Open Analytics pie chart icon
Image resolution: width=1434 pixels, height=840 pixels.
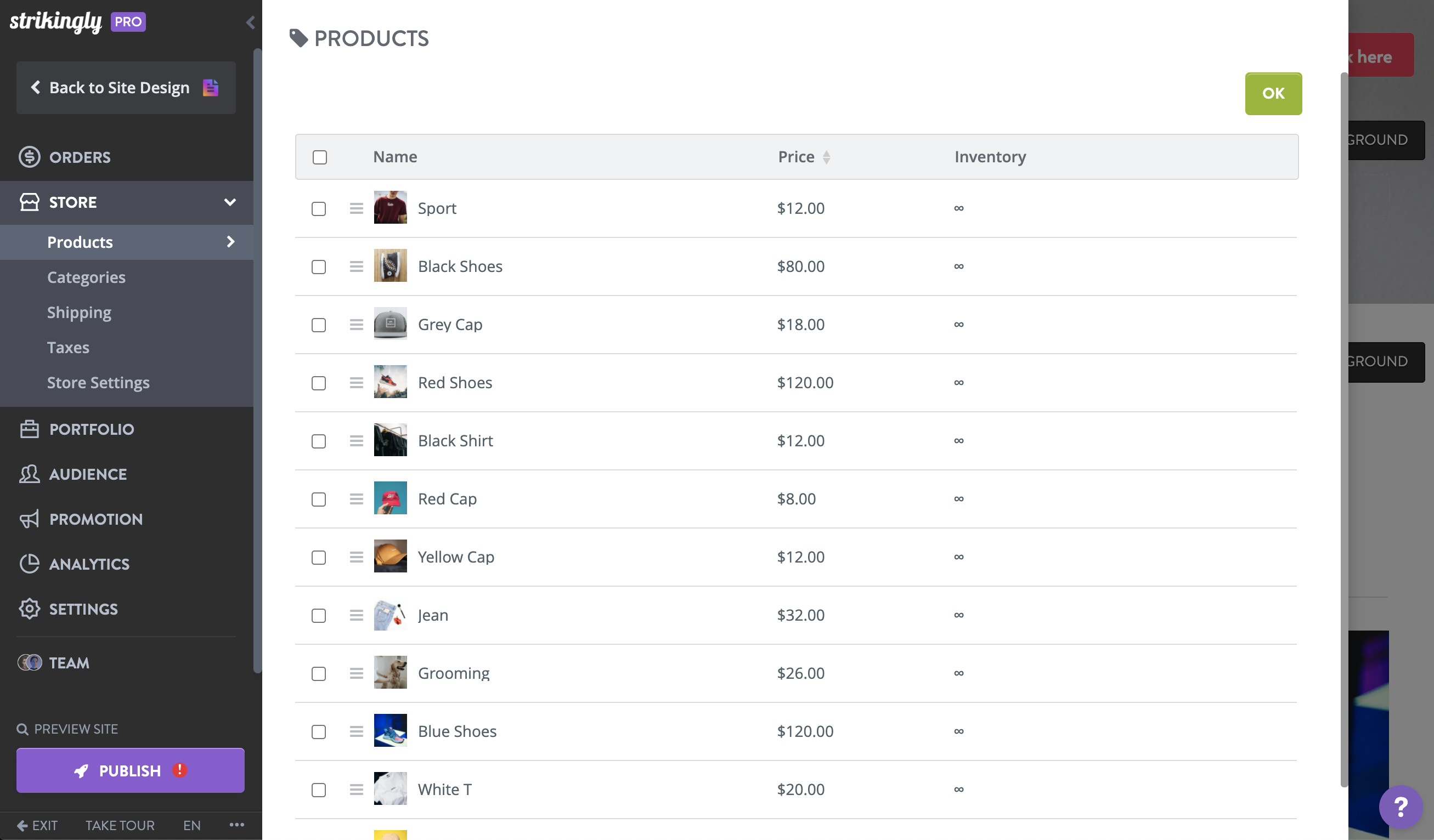tap(29, 564)
